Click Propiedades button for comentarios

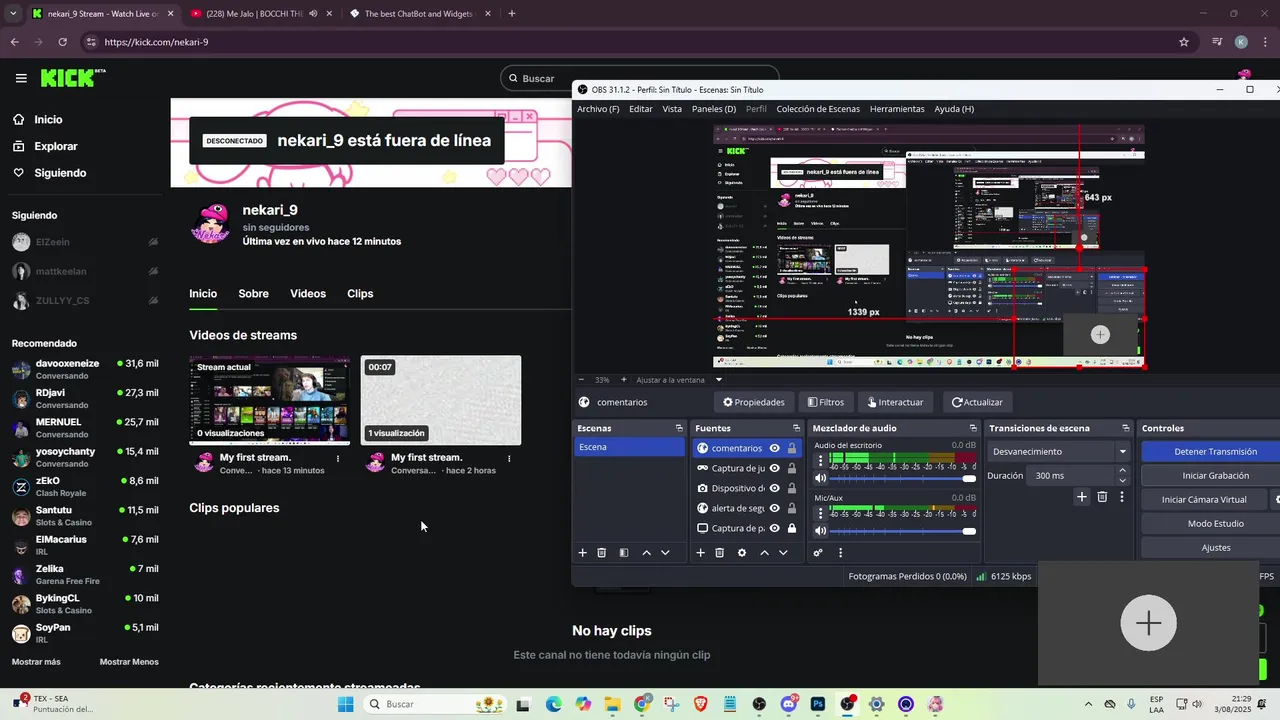click(x=754, y=402)
